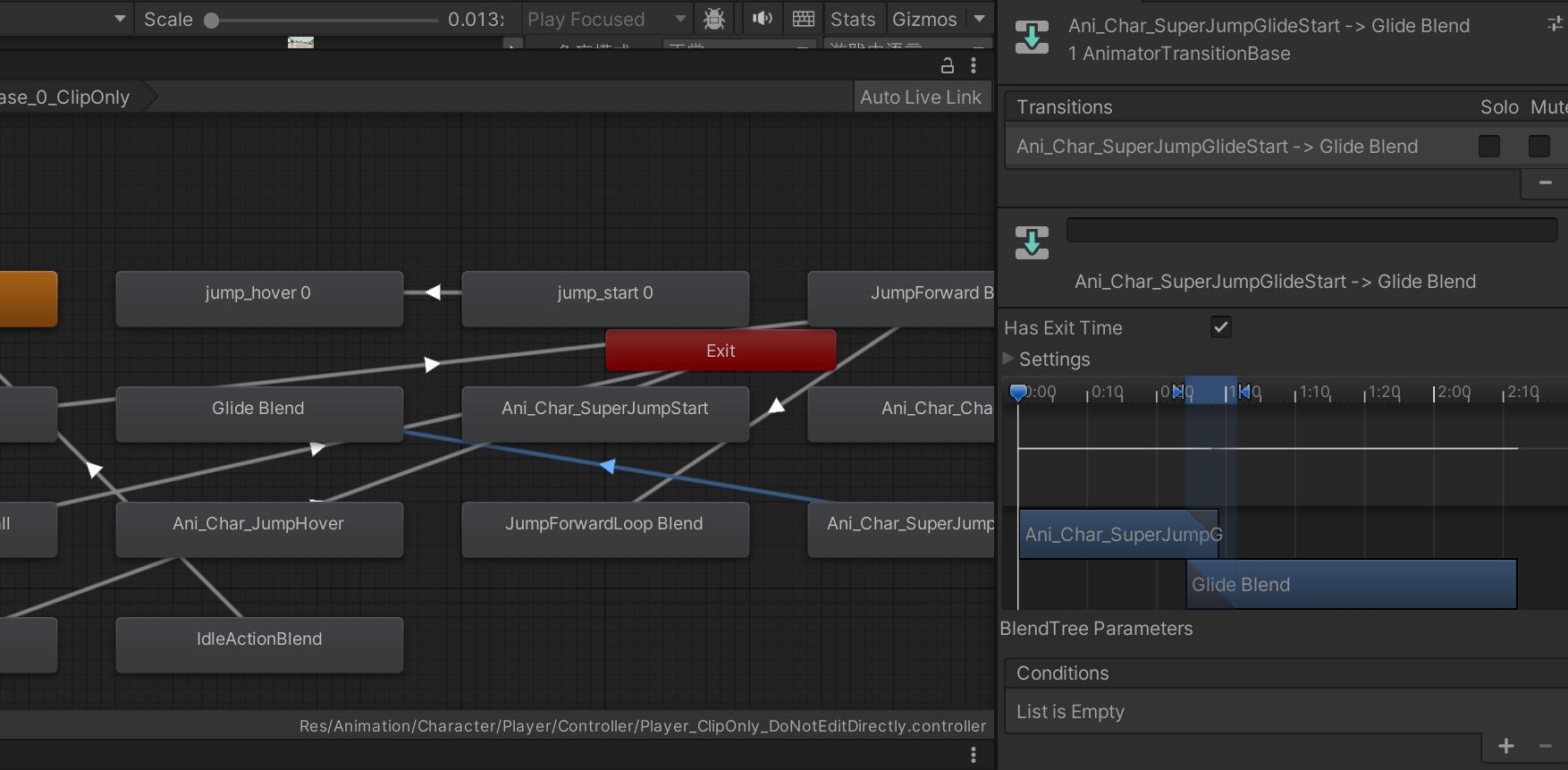Open the aspect dropdown arrow left of Scale
The height and width of the screenshot is (770, 1568).
(120, 19)
